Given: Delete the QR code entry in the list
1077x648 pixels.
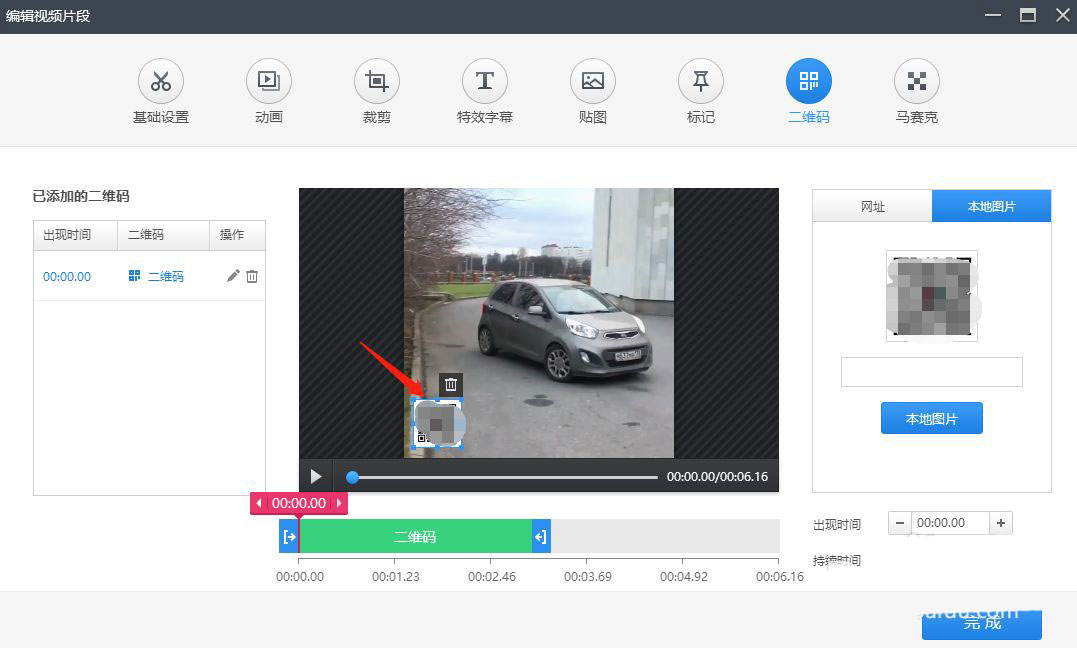Looking at the screenshot, I should 252,276.
